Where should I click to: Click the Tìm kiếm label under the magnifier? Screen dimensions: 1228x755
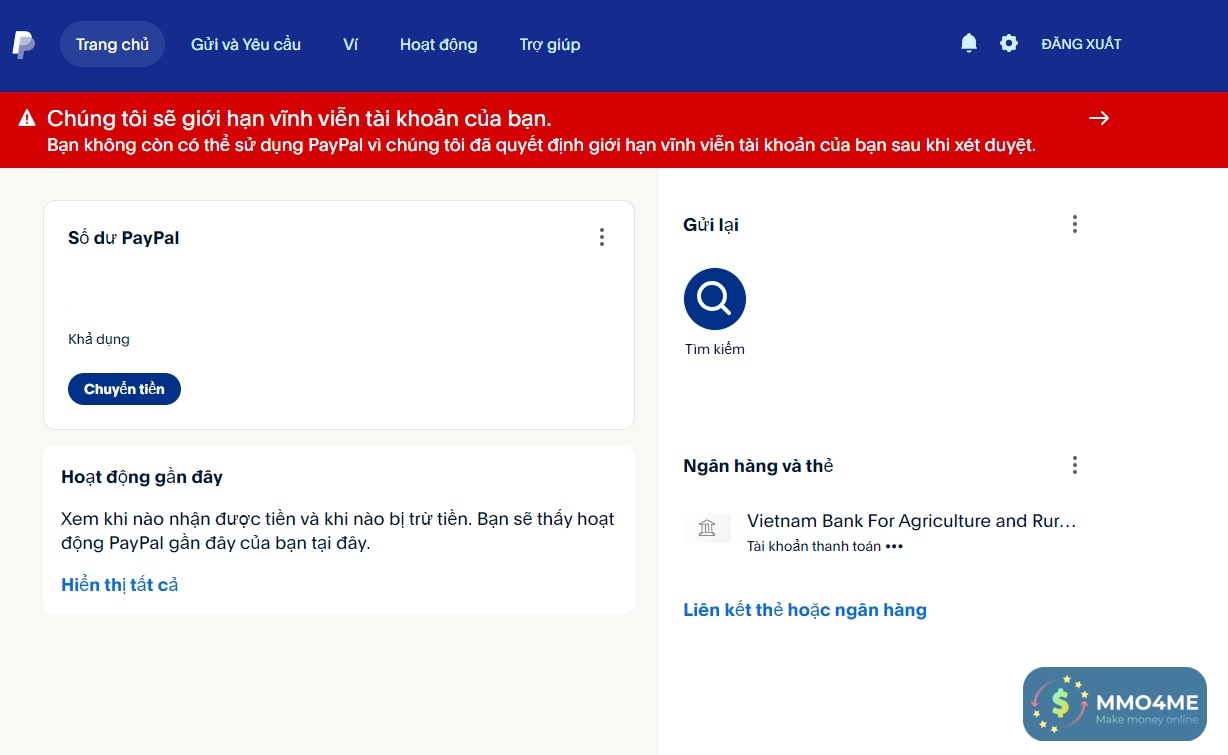click(715, 349)
